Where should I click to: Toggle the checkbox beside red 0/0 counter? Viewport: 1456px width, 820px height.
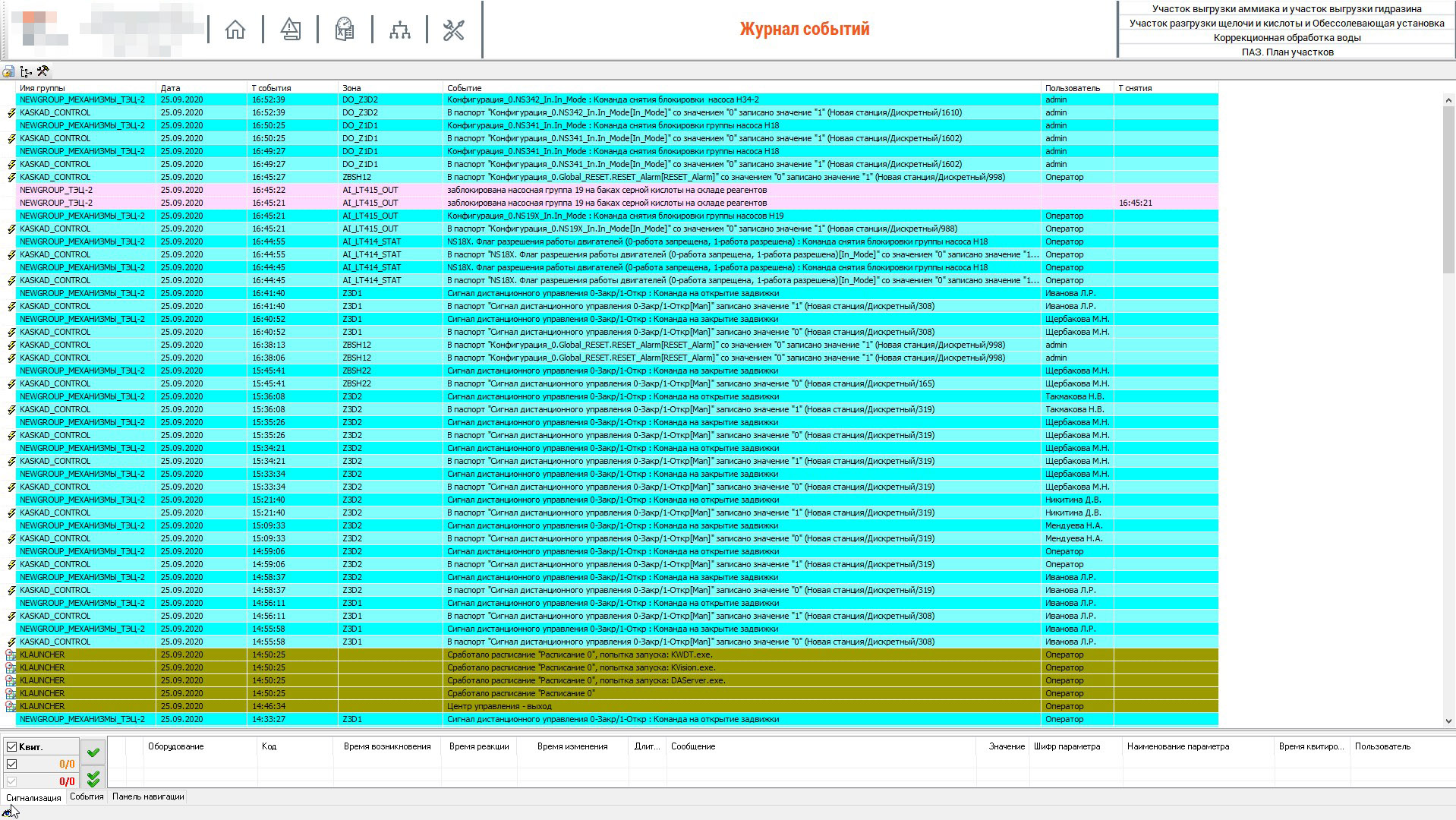pos(12,781)
